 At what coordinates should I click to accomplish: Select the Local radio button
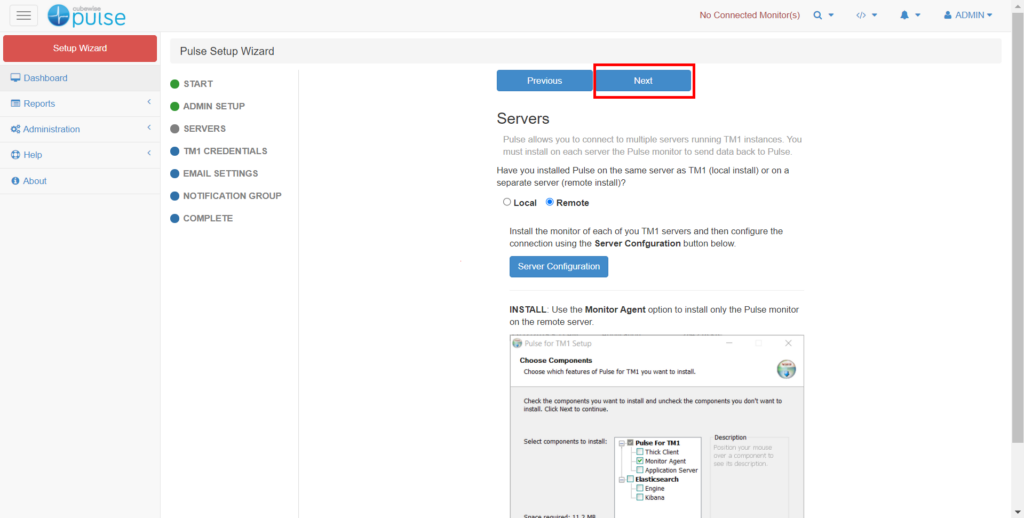[507, 203]
